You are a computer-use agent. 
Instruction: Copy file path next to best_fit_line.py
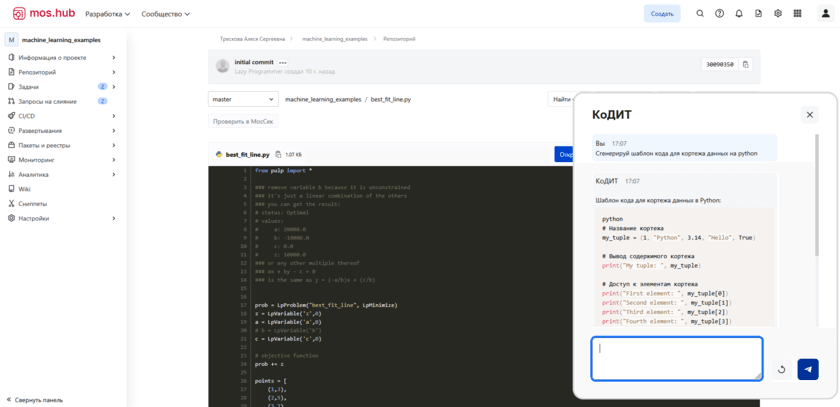[278, 155]
